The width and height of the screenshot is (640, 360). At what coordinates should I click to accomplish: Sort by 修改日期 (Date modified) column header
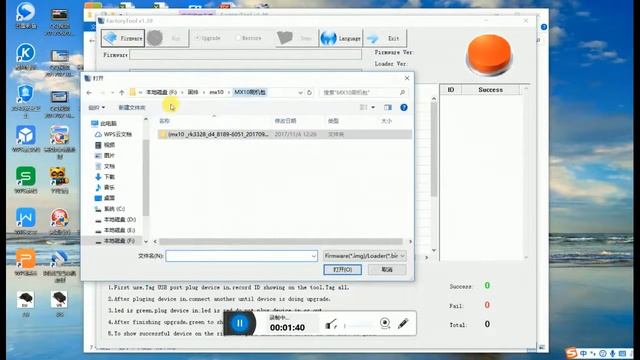pos(285,121)
